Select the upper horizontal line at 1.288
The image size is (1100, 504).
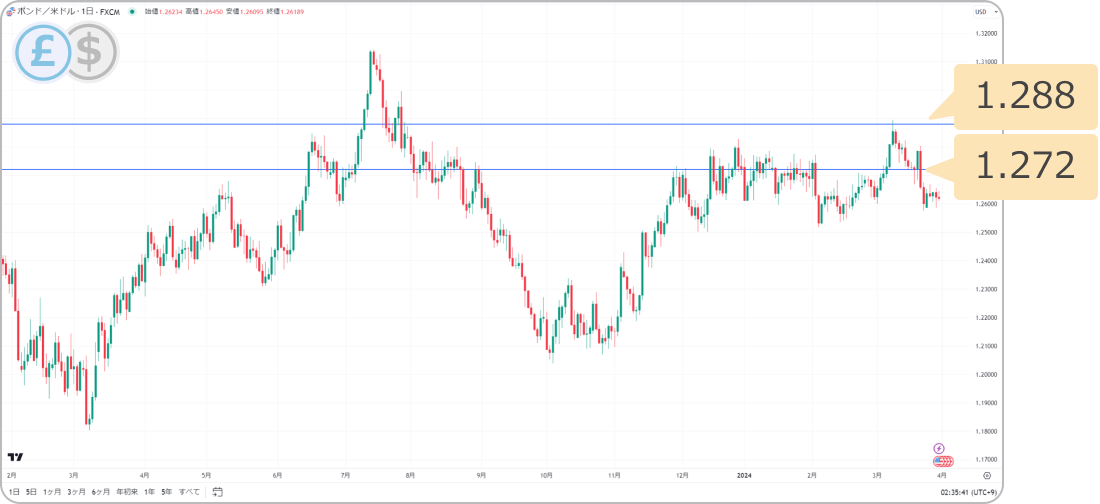(x=477, y=124)
